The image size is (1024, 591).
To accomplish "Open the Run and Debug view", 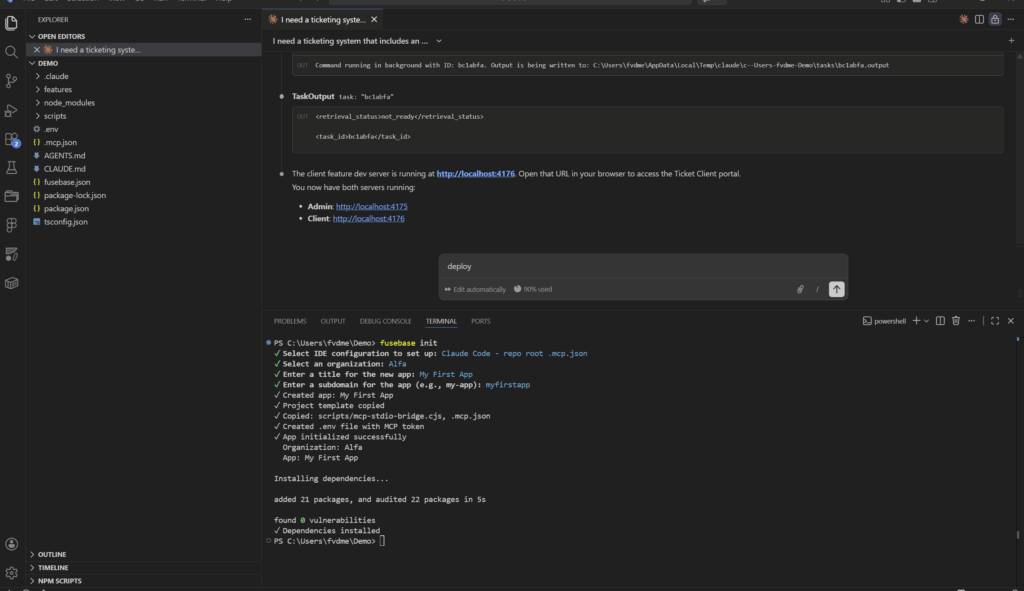I will 12,110.
